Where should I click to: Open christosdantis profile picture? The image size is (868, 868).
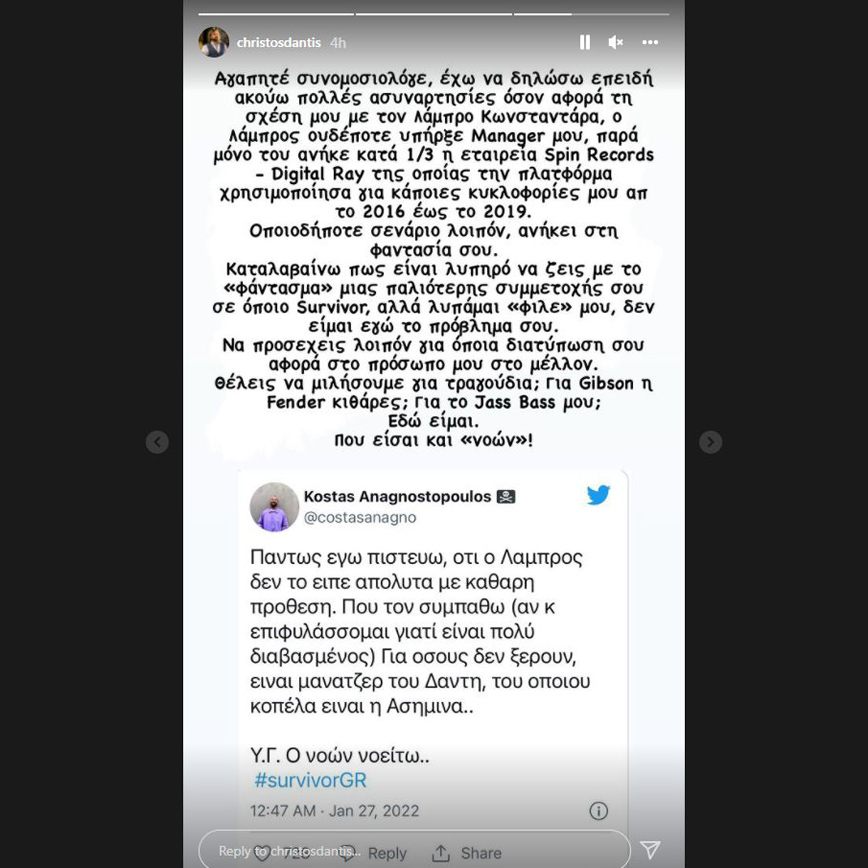click(x=214, y=42)
